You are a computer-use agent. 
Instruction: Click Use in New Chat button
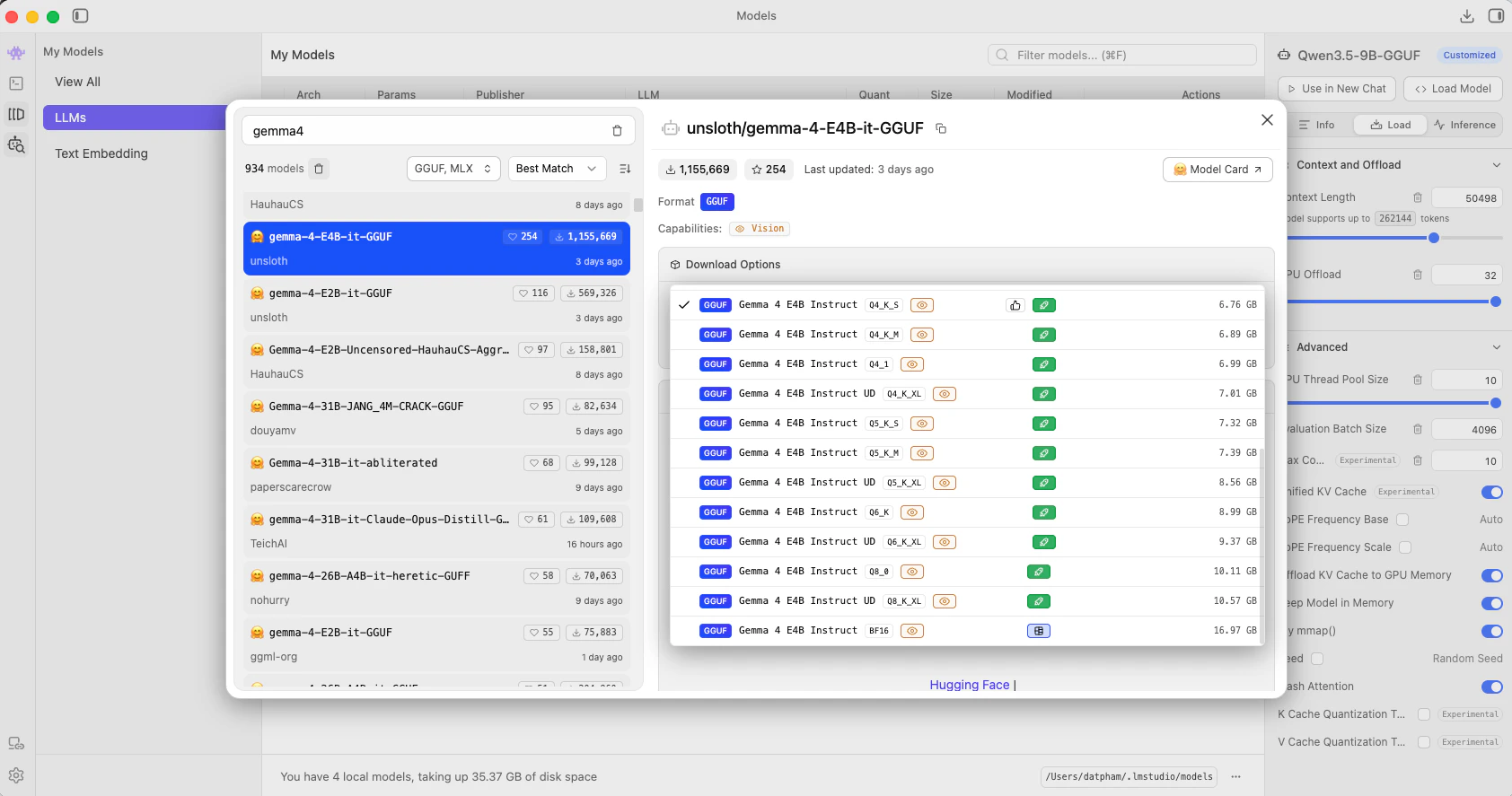coord(1336,89)
